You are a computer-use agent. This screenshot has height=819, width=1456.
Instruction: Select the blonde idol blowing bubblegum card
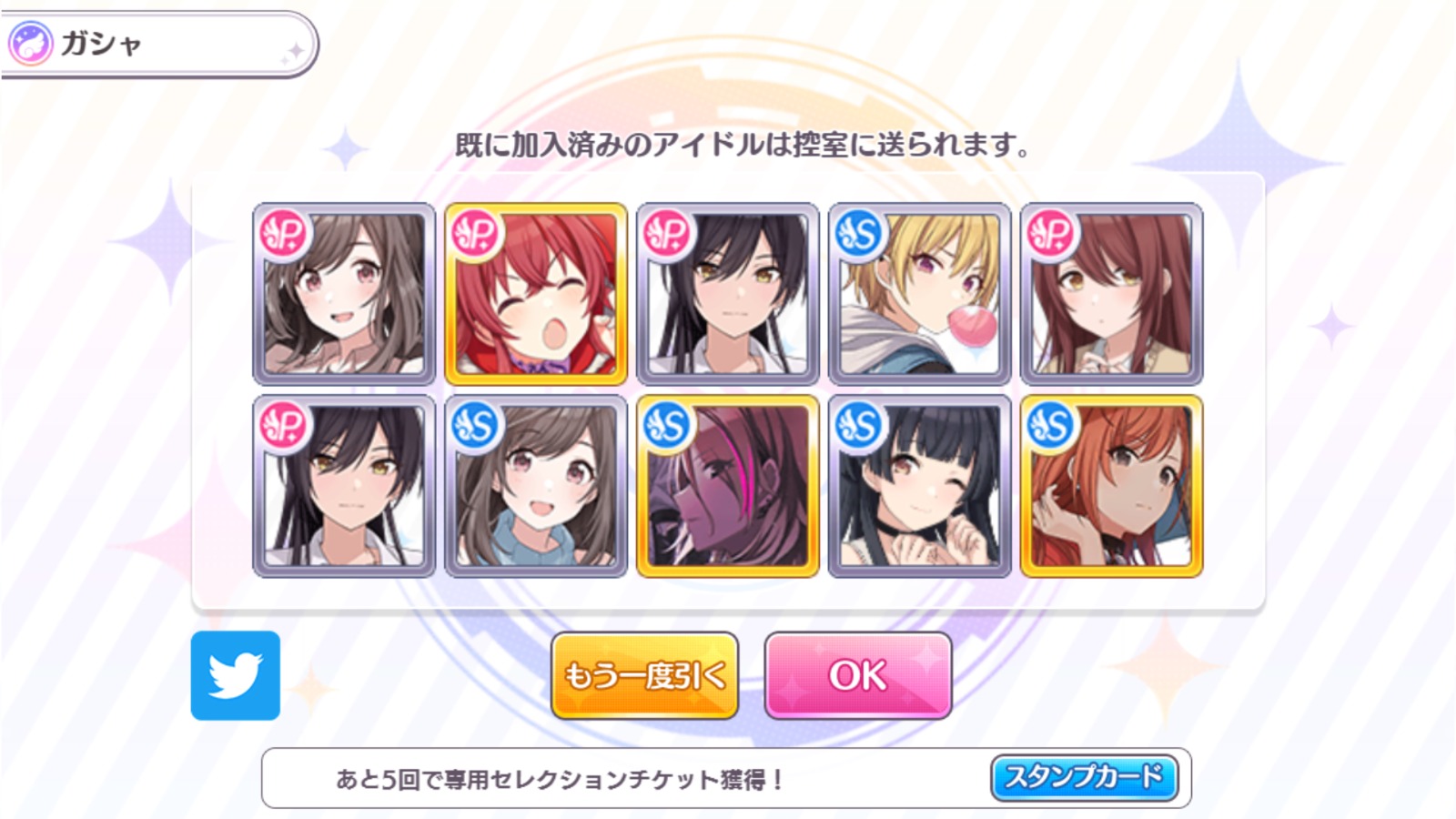[920, 294]
